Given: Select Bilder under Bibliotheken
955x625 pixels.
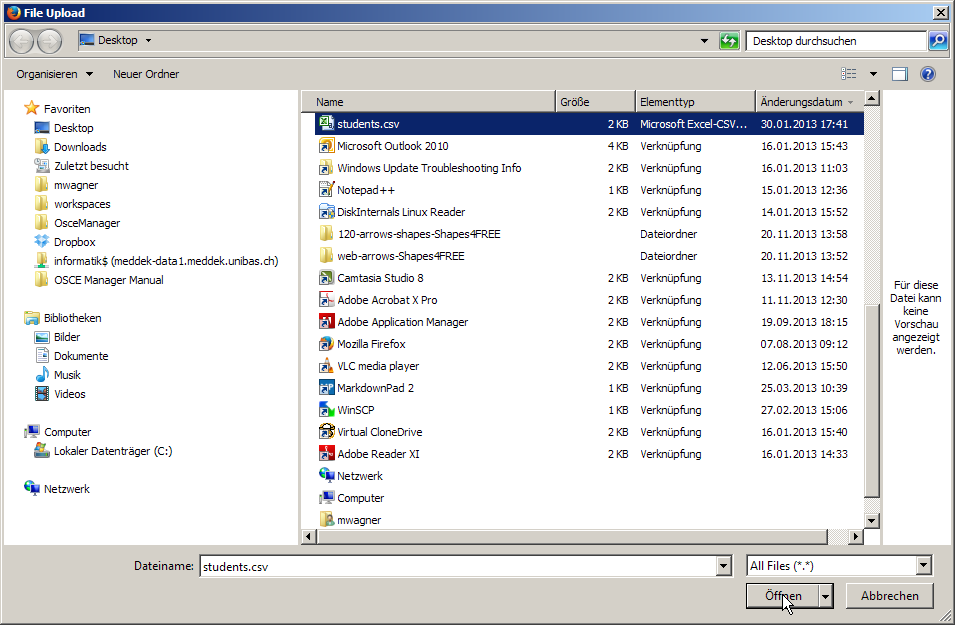Looking at the screenshot, I should pyautogui.click(x=67, y=337).
